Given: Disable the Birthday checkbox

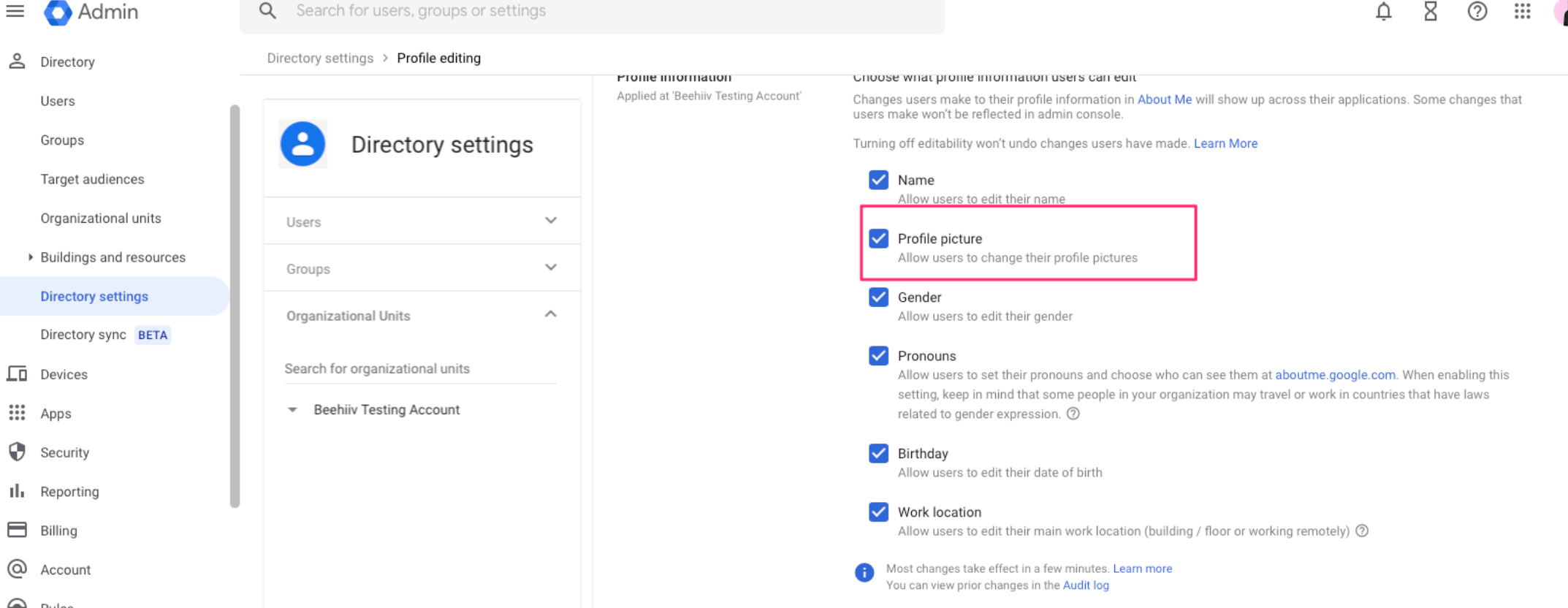Looking at the screenshot, I should (878, 454).
